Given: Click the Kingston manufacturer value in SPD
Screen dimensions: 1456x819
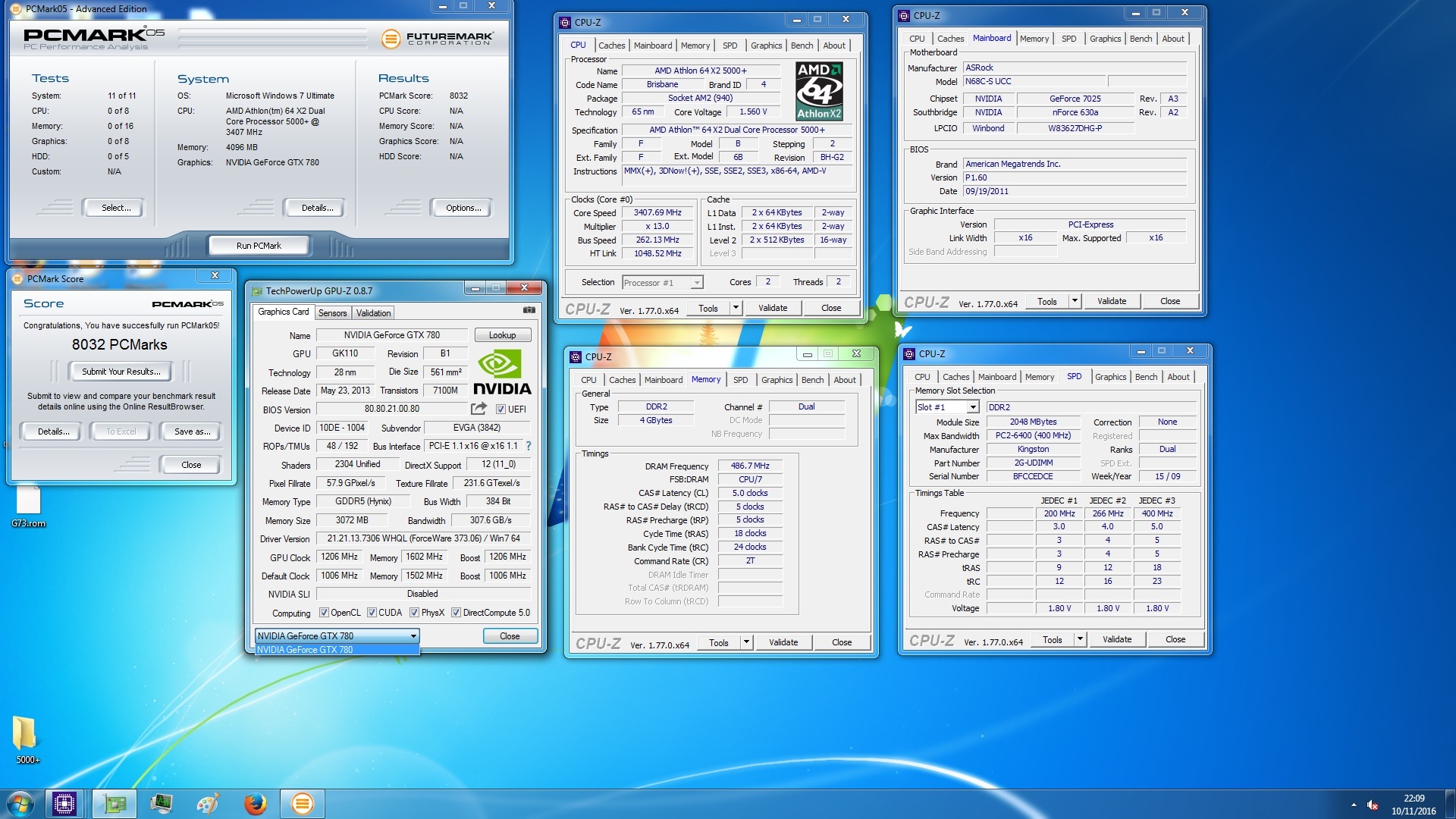Looking at the screenshot, I should coord(1033,450).
